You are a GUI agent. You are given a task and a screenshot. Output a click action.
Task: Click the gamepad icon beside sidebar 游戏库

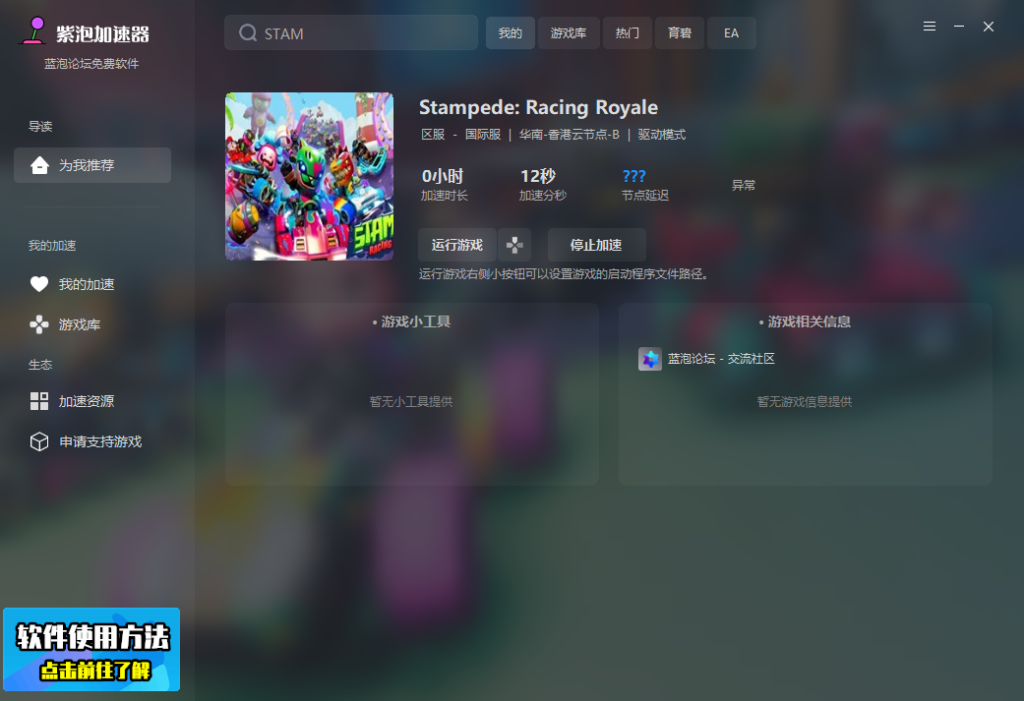click(39, 324)
